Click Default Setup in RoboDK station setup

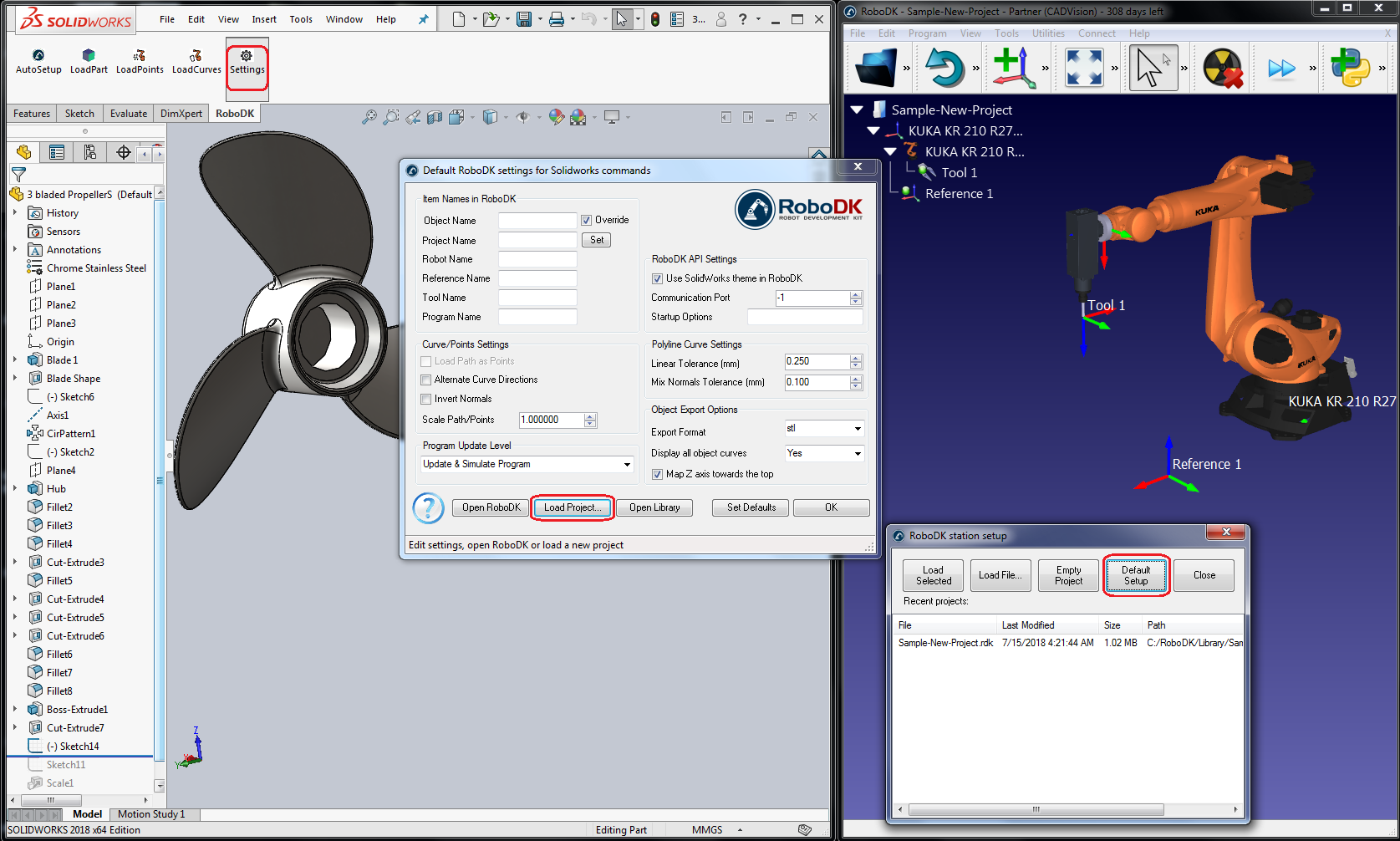click(x=1136, y=575)
